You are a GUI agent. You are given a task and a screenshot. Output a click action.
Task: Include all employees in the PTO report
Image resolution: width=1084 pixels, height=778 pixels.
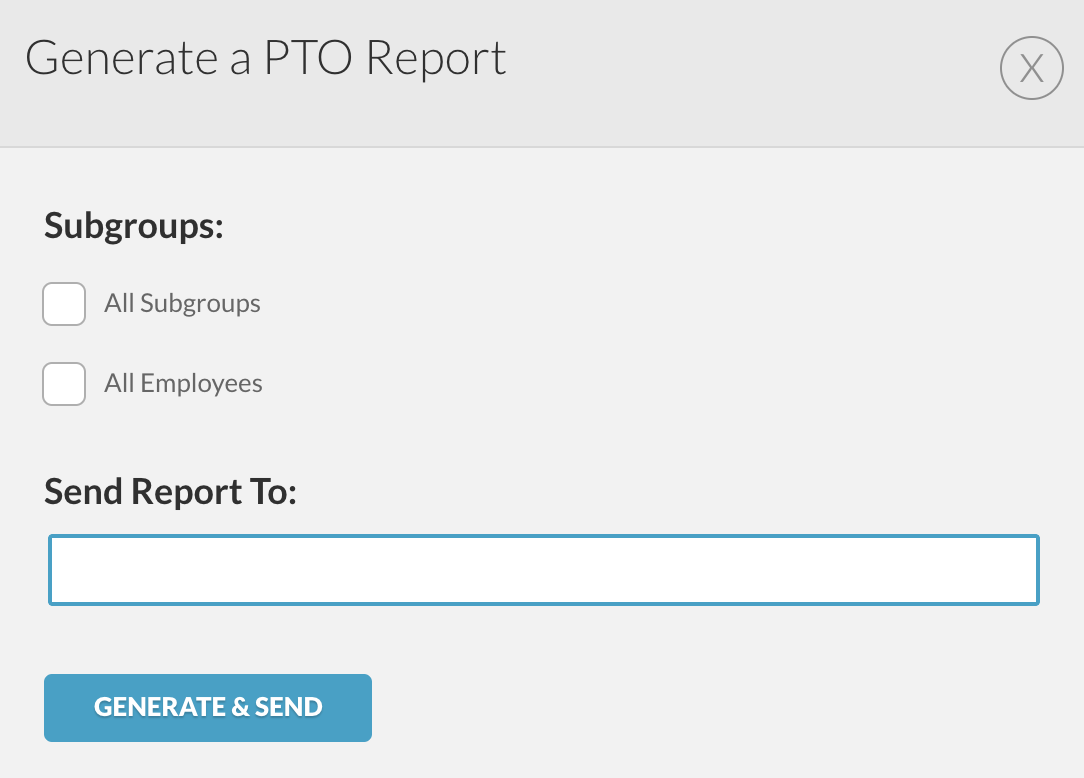[x=64, y=384]
